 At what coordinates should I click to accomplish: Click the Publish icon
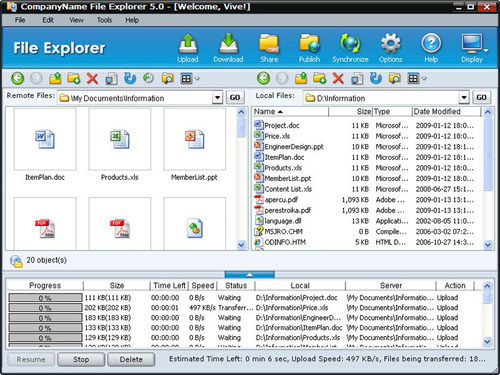click(309, 48)
